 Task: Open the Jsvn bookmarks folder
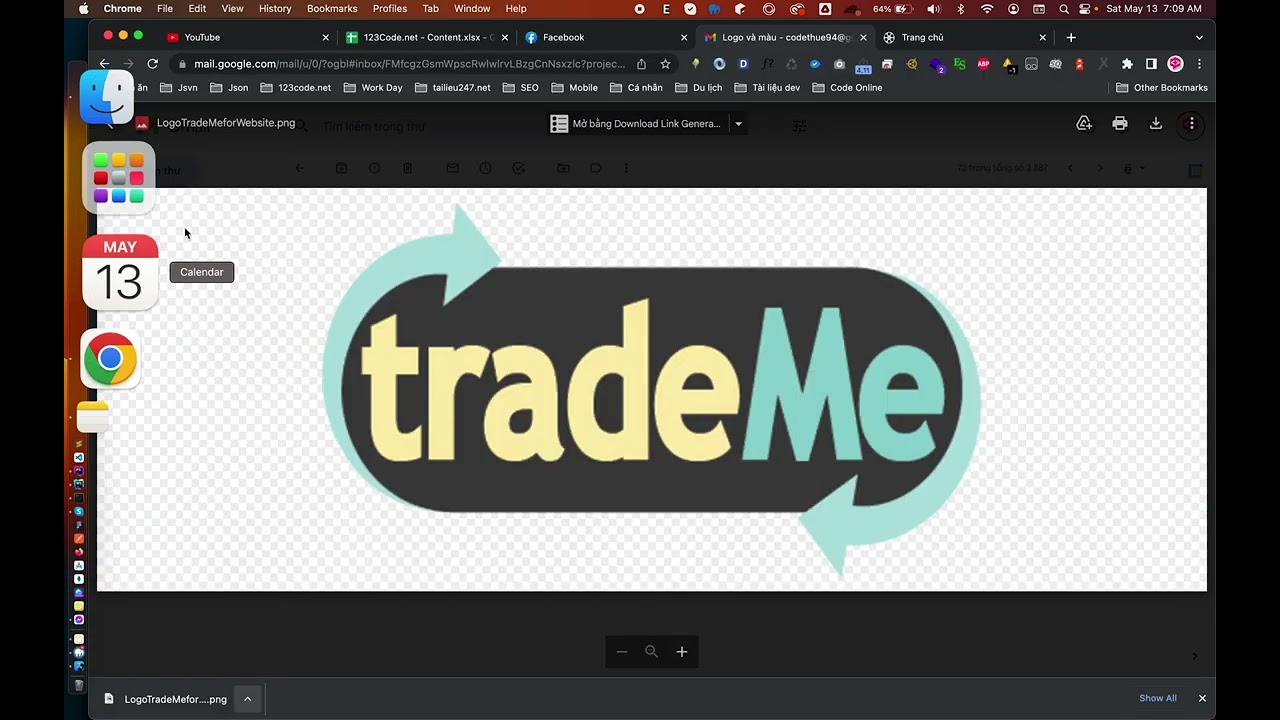point(179,87)
